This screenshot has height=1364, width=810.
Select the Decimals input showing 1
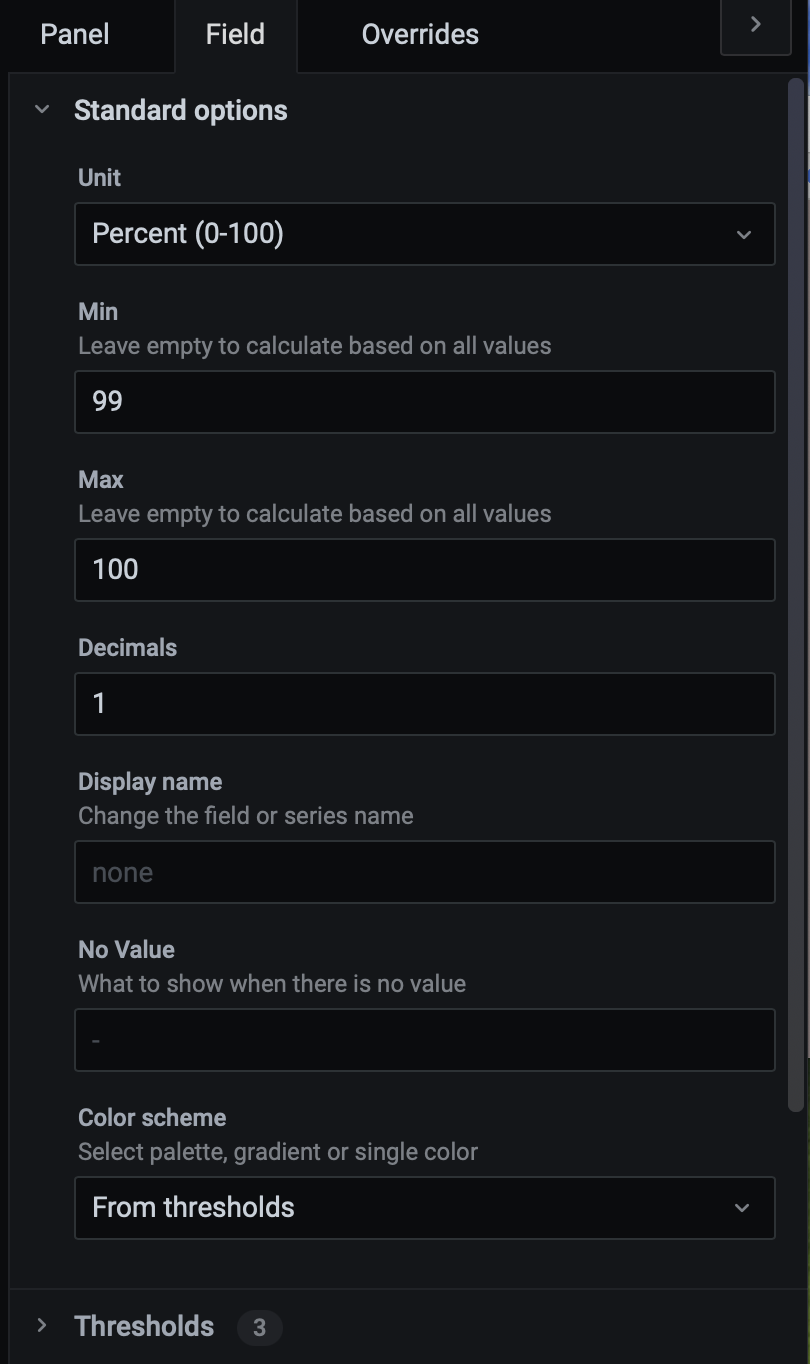[425, 703]
